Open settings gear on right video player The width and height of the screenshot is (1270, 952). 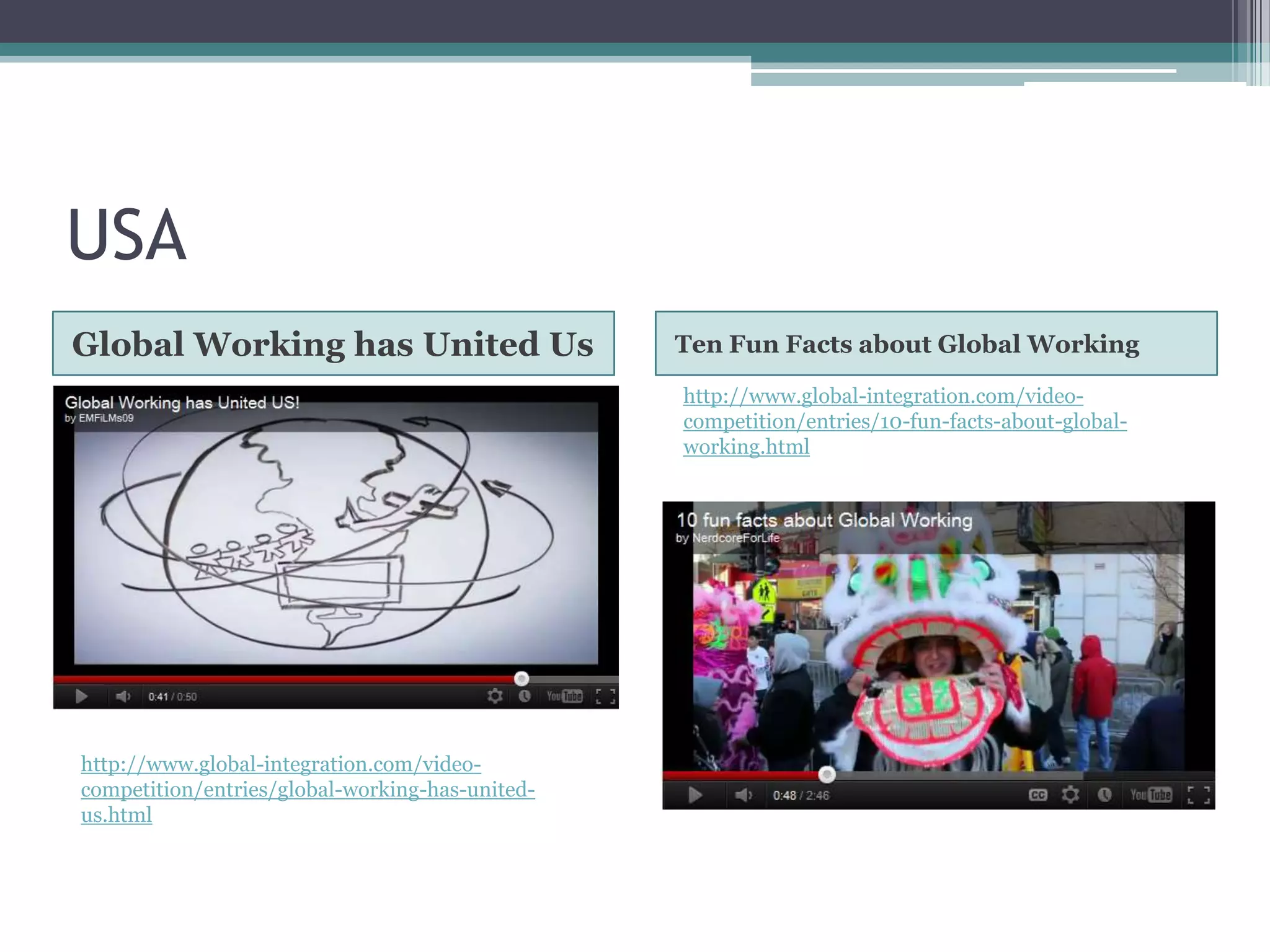pyautogui.click(x=1070, y=795)
